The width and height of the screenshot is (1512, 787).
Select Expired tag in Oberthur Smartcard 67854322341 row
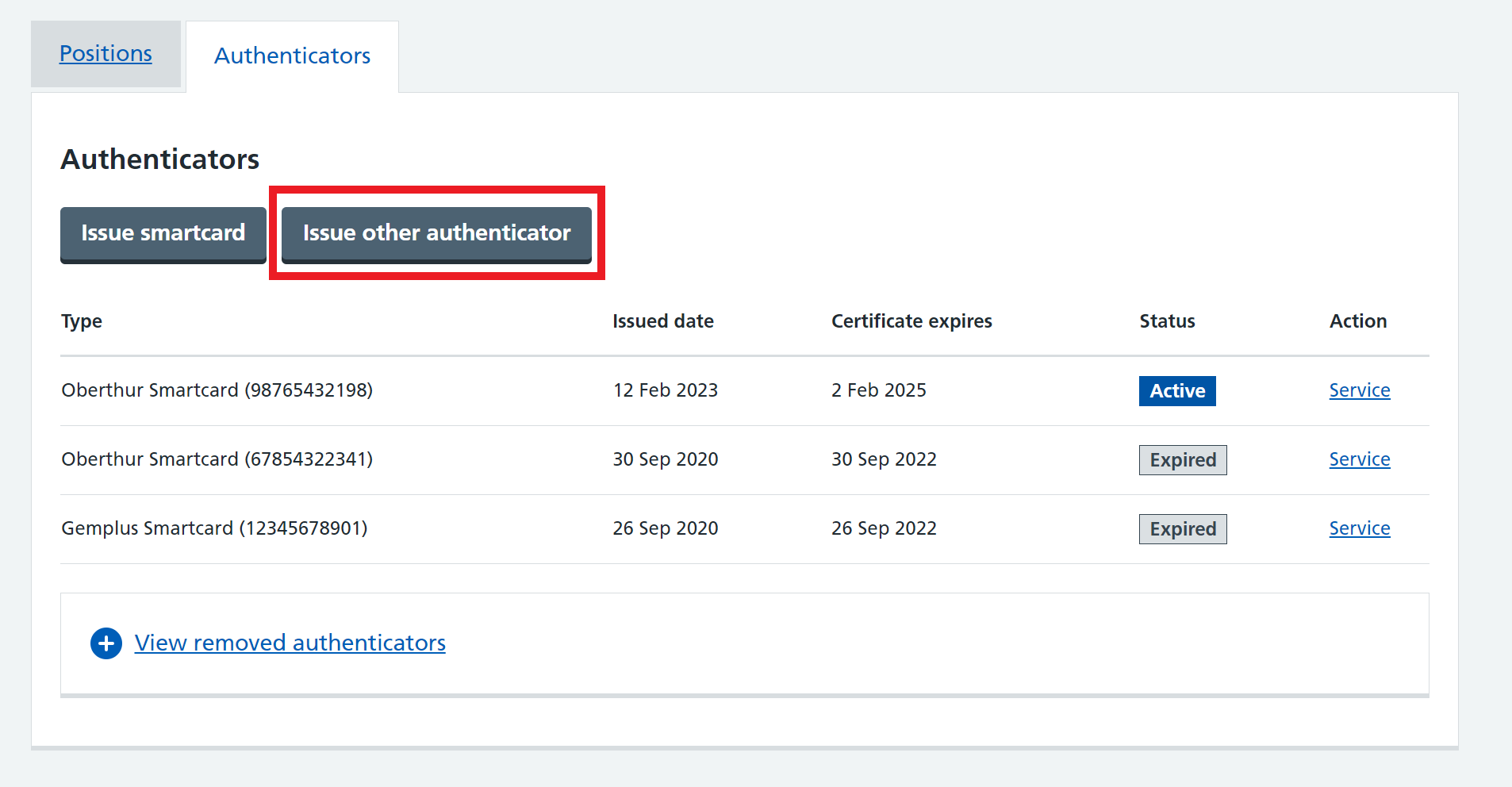(1183, 460)
